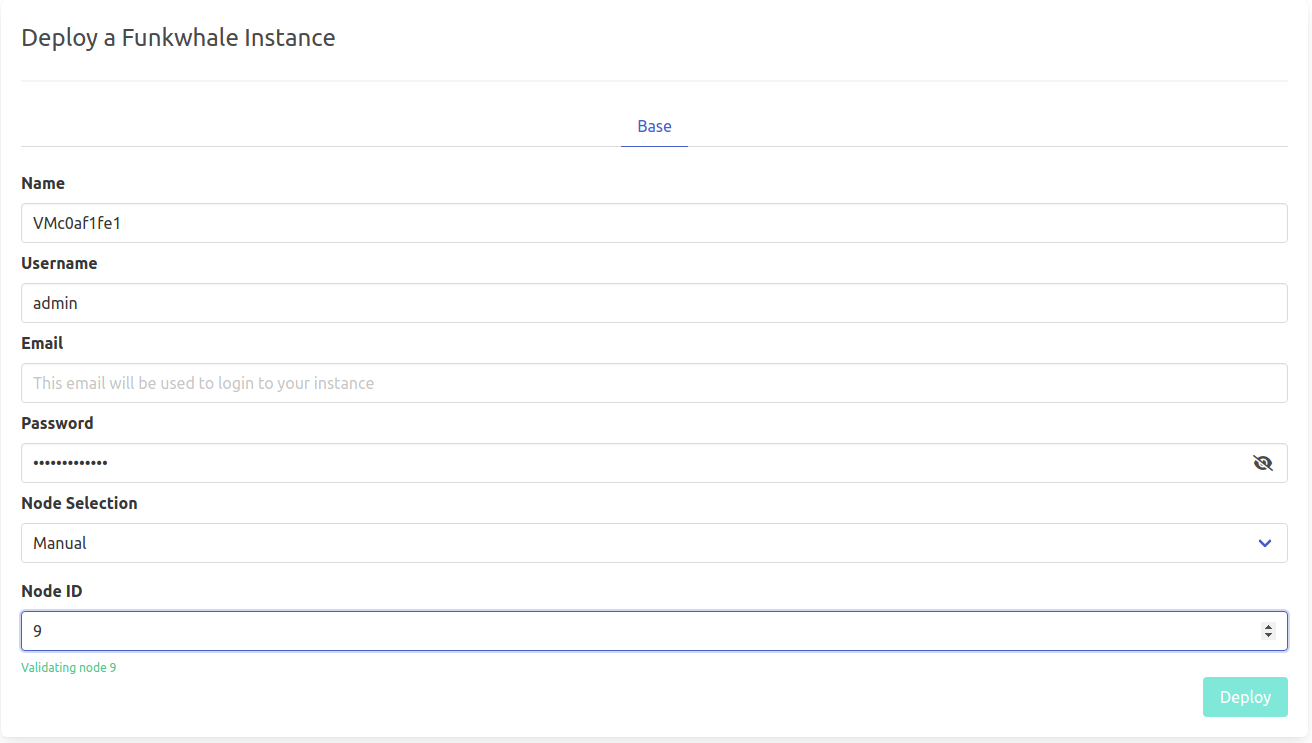Click the Node Selection chevron arrow

[x=1264, y=543]
